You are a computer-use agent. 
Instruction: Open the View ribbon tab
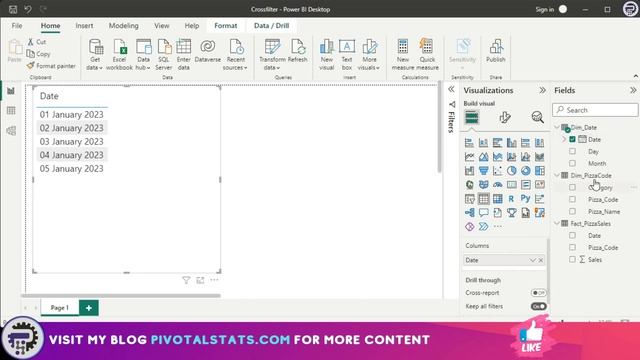click(162, 25)
